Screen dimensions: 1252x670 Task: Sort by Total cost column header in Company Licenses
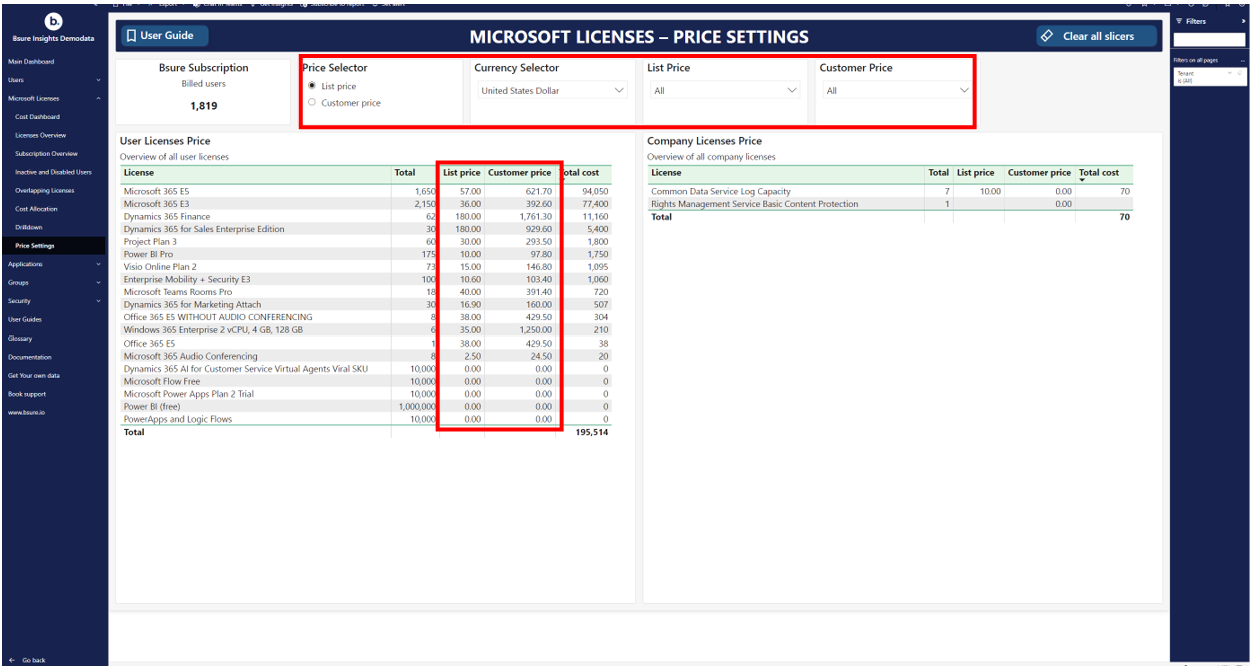[x=1099, y=173]
